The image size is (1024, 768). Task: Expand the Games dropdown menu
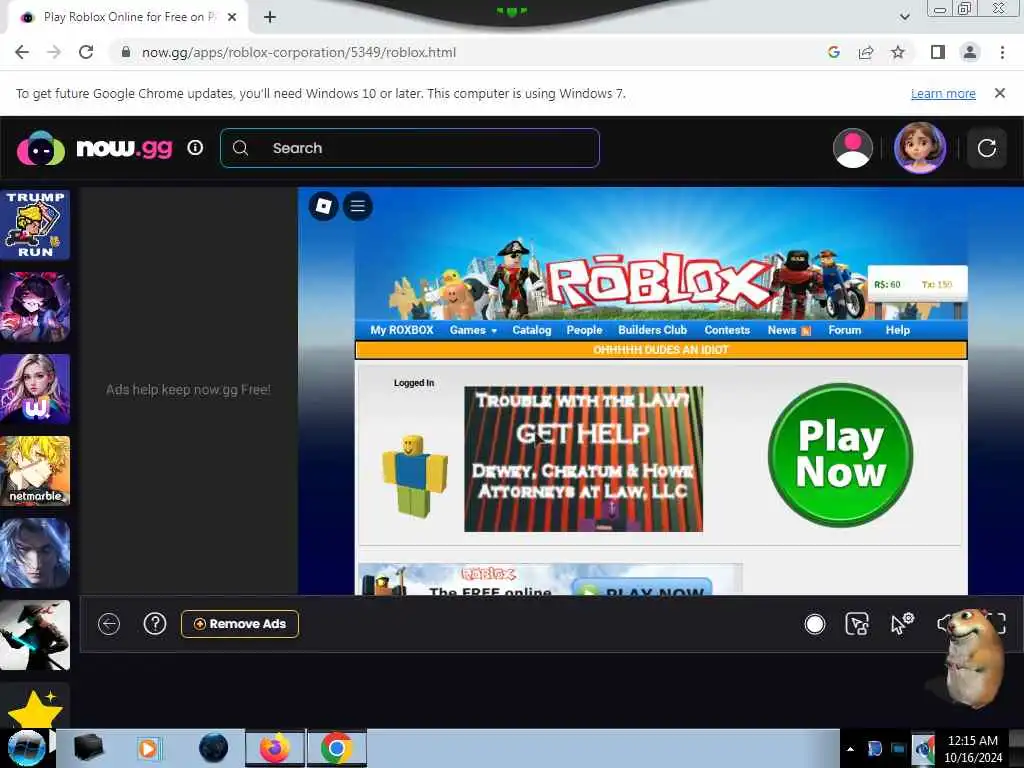coord(473,330)
